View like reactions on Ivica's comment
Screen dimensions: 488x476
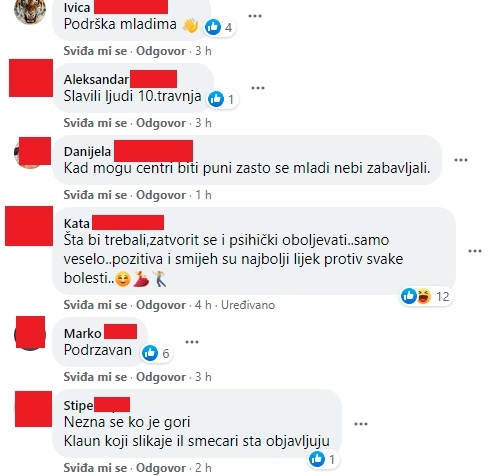220,27
